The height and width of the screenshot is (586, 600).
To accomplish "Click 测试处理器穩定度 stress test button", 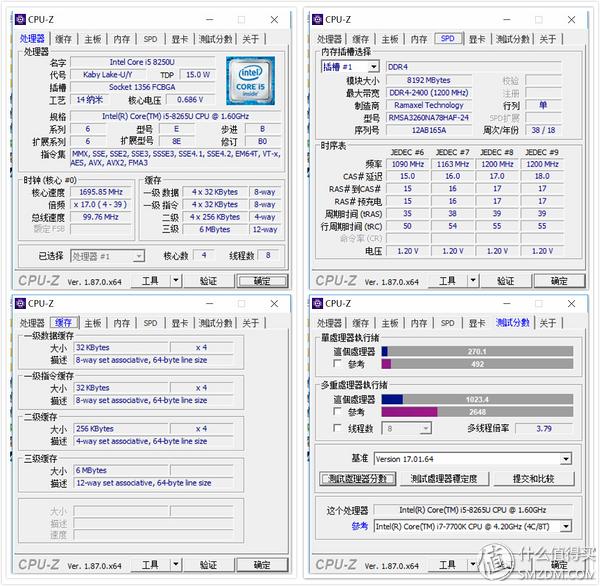I will coord(444,478).
